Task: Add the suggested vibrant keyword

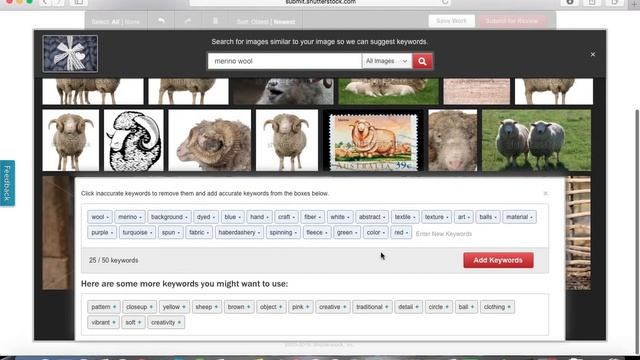Action: click(x=103, y=322)
